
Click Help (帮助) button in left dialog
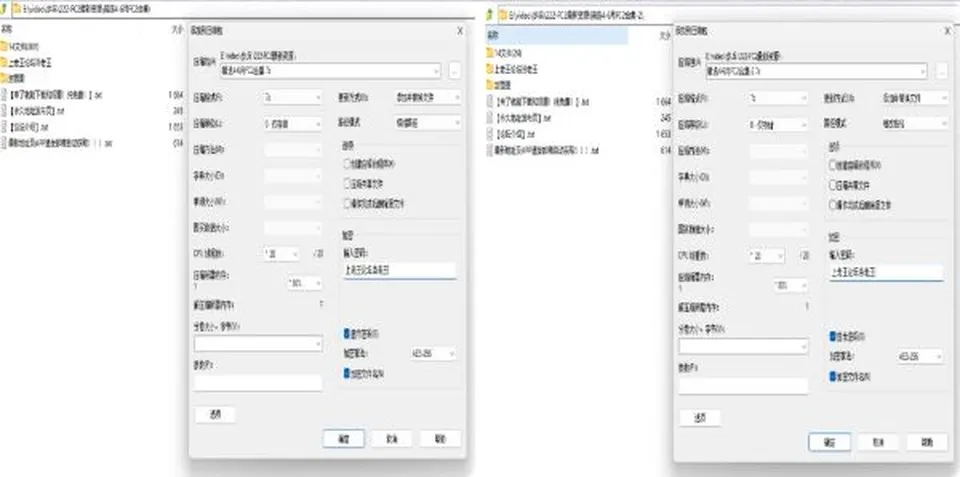440,438
